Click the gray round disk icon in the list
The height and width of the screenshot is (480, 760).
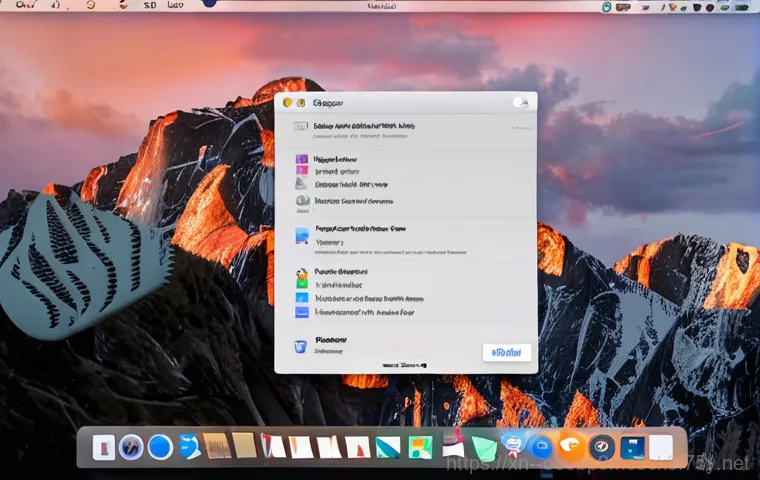coord(302,201)
